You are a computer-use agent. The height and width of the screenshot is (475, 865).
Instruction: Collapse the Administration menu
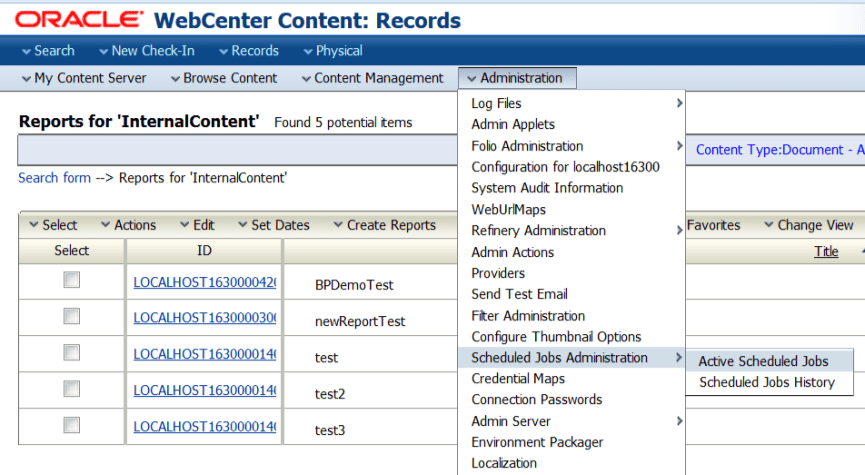pos(517,78)
